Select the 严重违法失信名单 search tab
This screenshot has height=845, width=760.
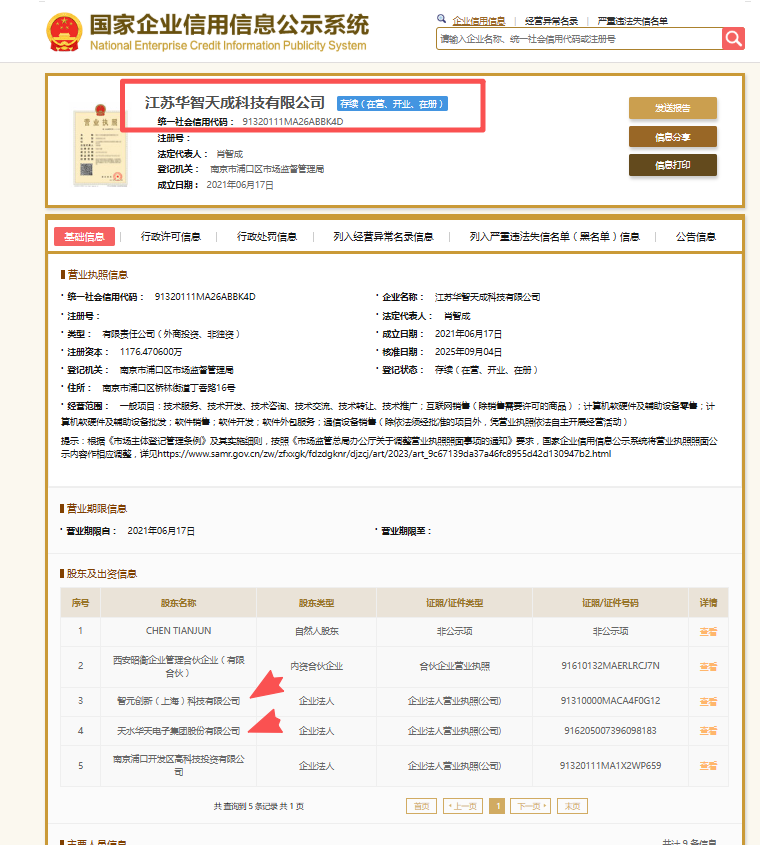[x=632, y=21]
